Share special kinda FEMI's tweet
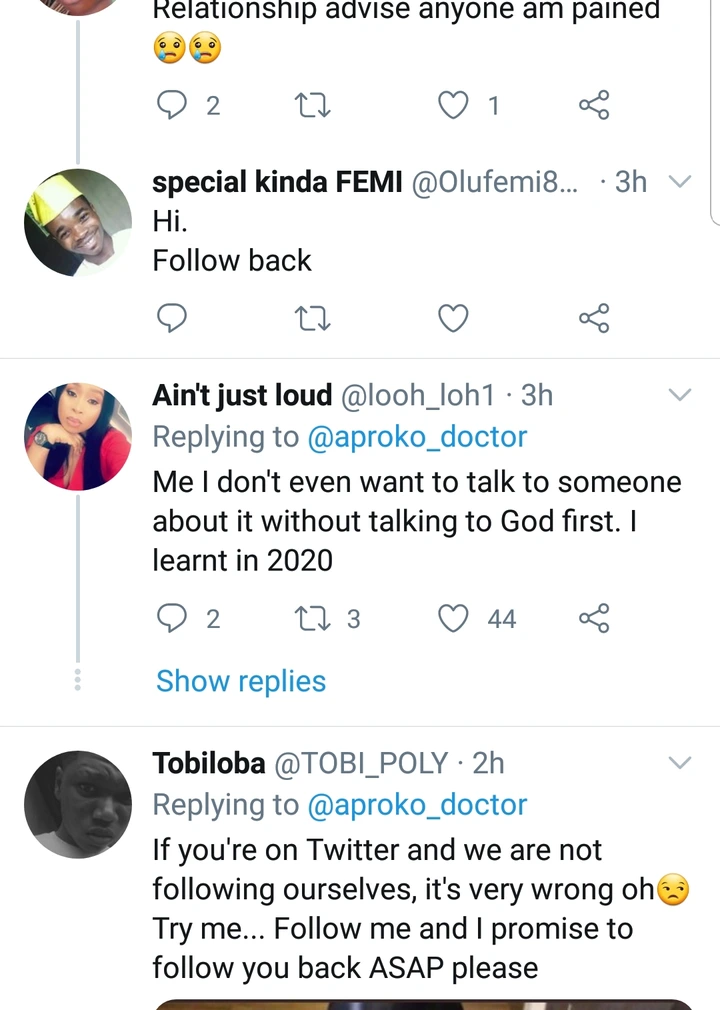720x1010 pixels. coord(594,318)
